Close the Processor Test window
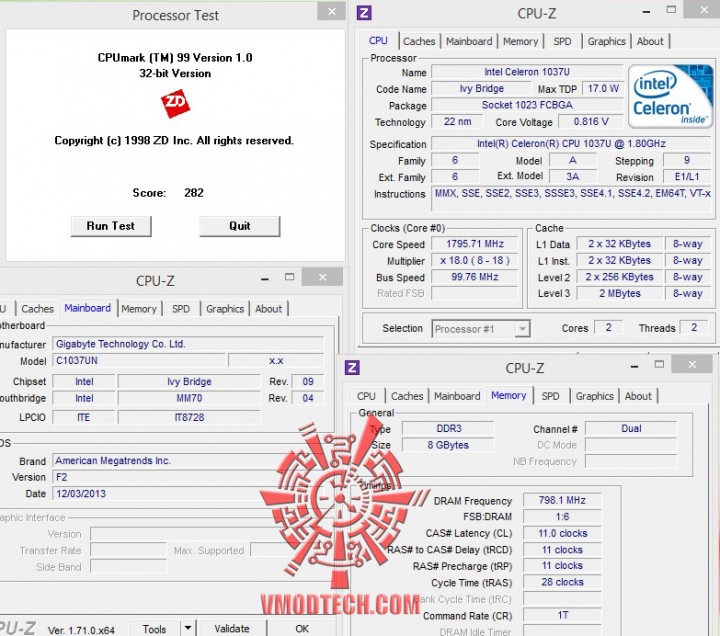The width and height of the screenshot is (720, 636). point(332,11)
